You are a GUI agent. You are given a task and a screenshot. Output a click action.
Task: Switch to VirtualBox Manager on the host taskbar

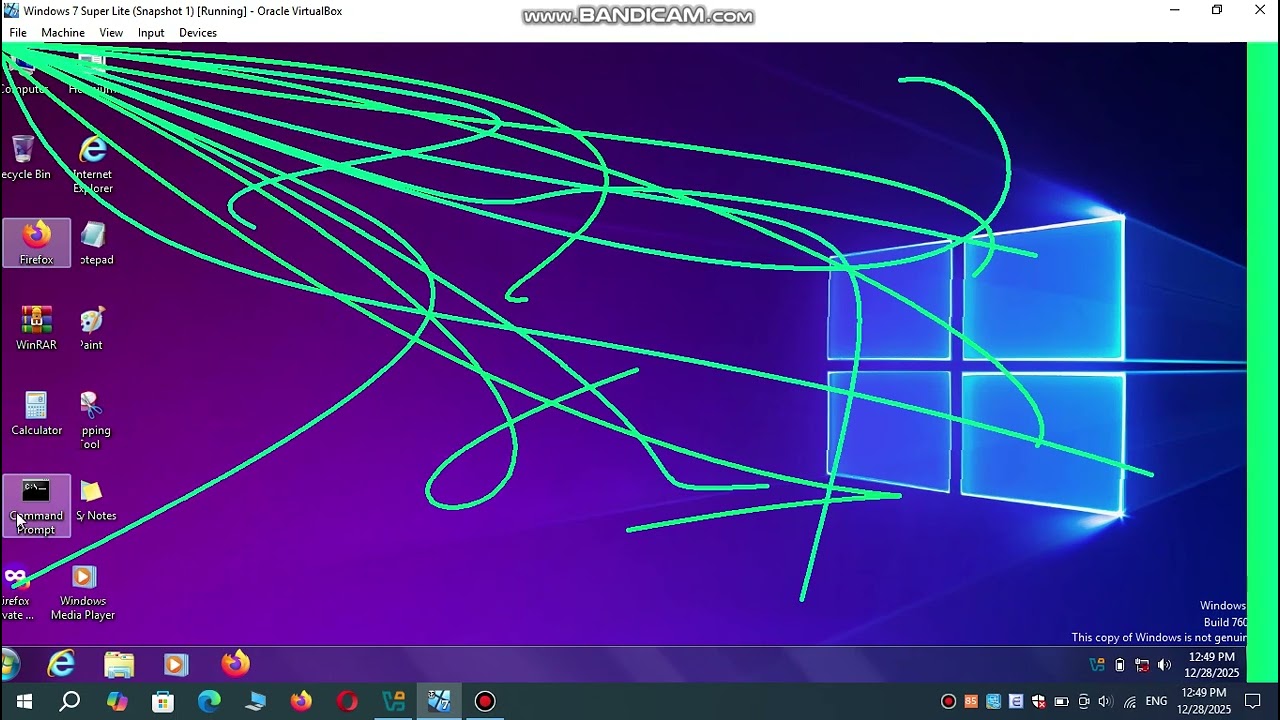(393, 701)
